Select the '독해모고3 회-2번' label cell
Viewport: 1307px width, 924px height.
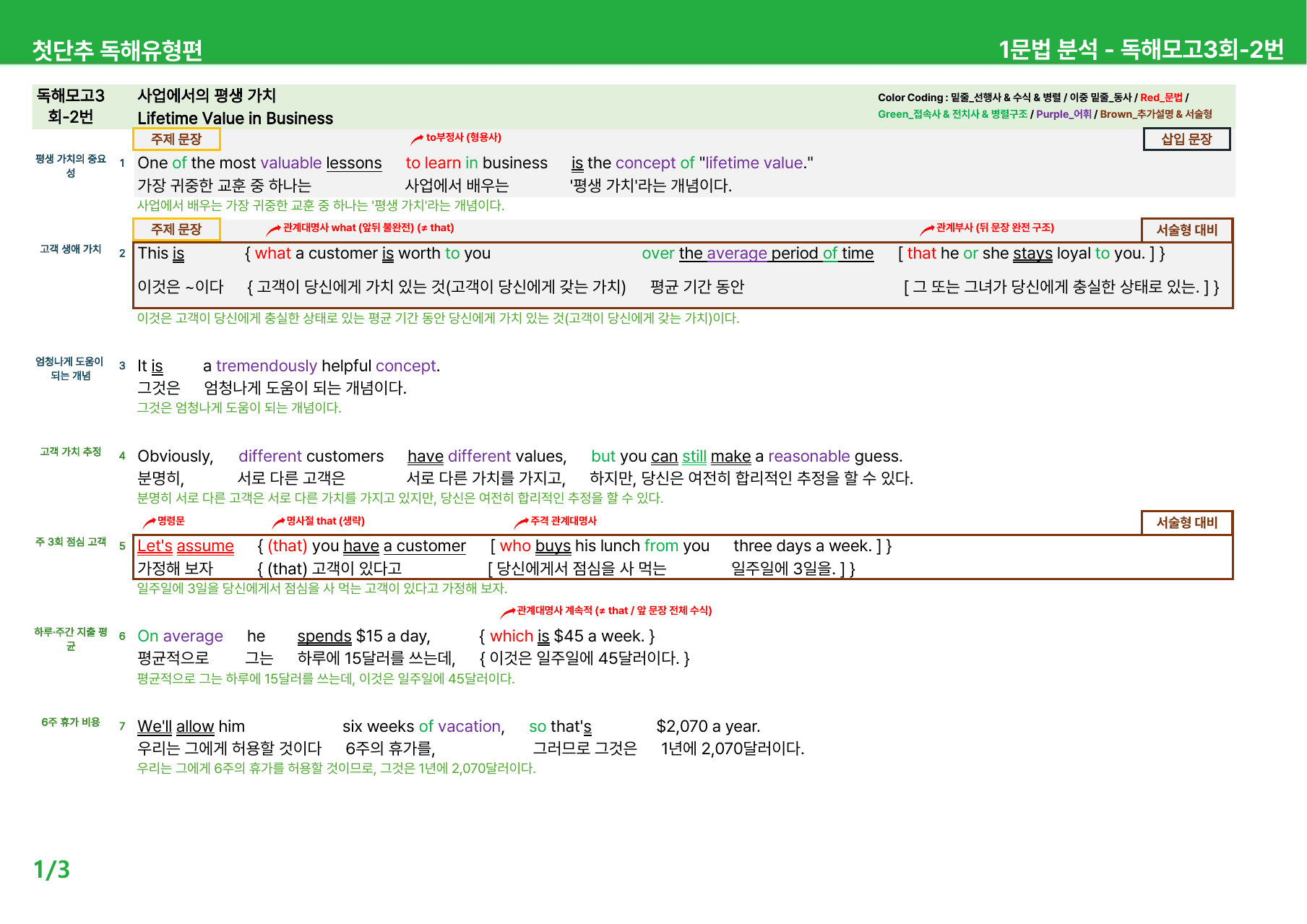tap(71, 106)
